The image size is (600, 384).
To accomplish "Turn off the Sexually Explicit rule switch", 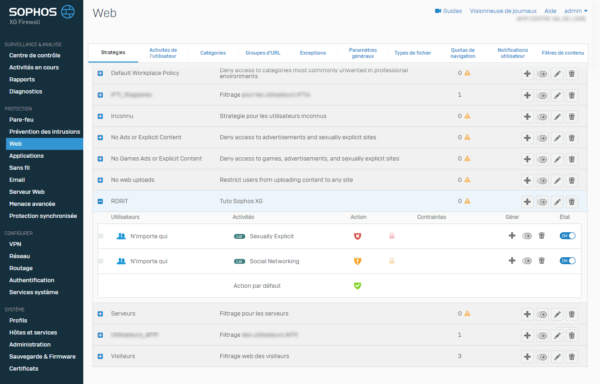I will pyautogui.click(x=567, y=236).
